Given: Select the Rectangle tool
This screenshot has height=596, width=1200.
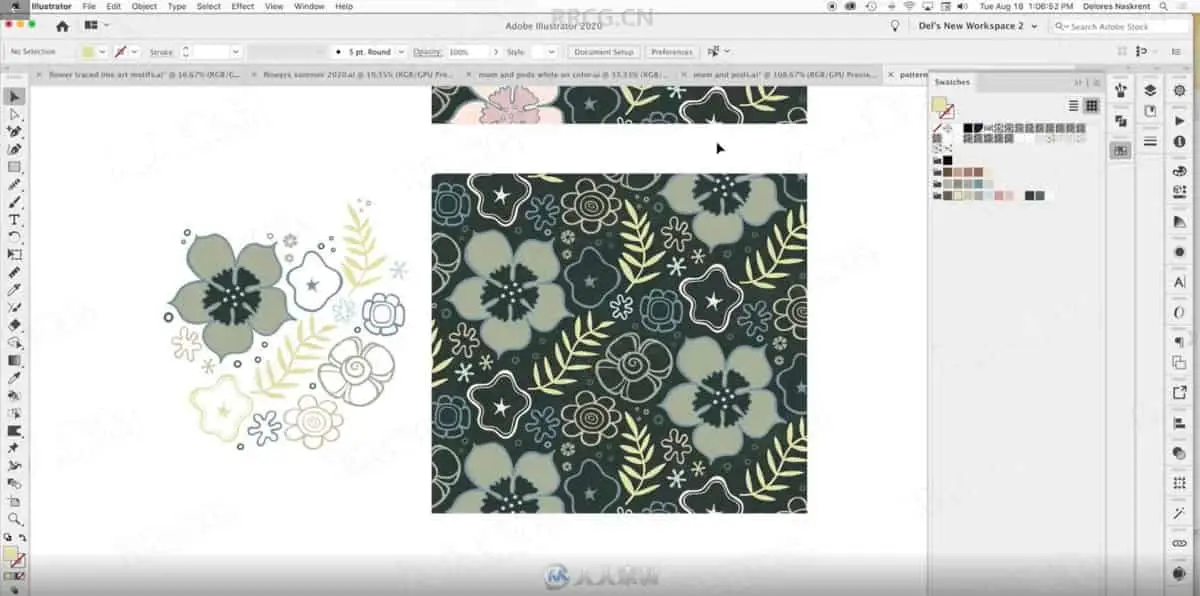Looking at the screenshot, I should point(14,166).
